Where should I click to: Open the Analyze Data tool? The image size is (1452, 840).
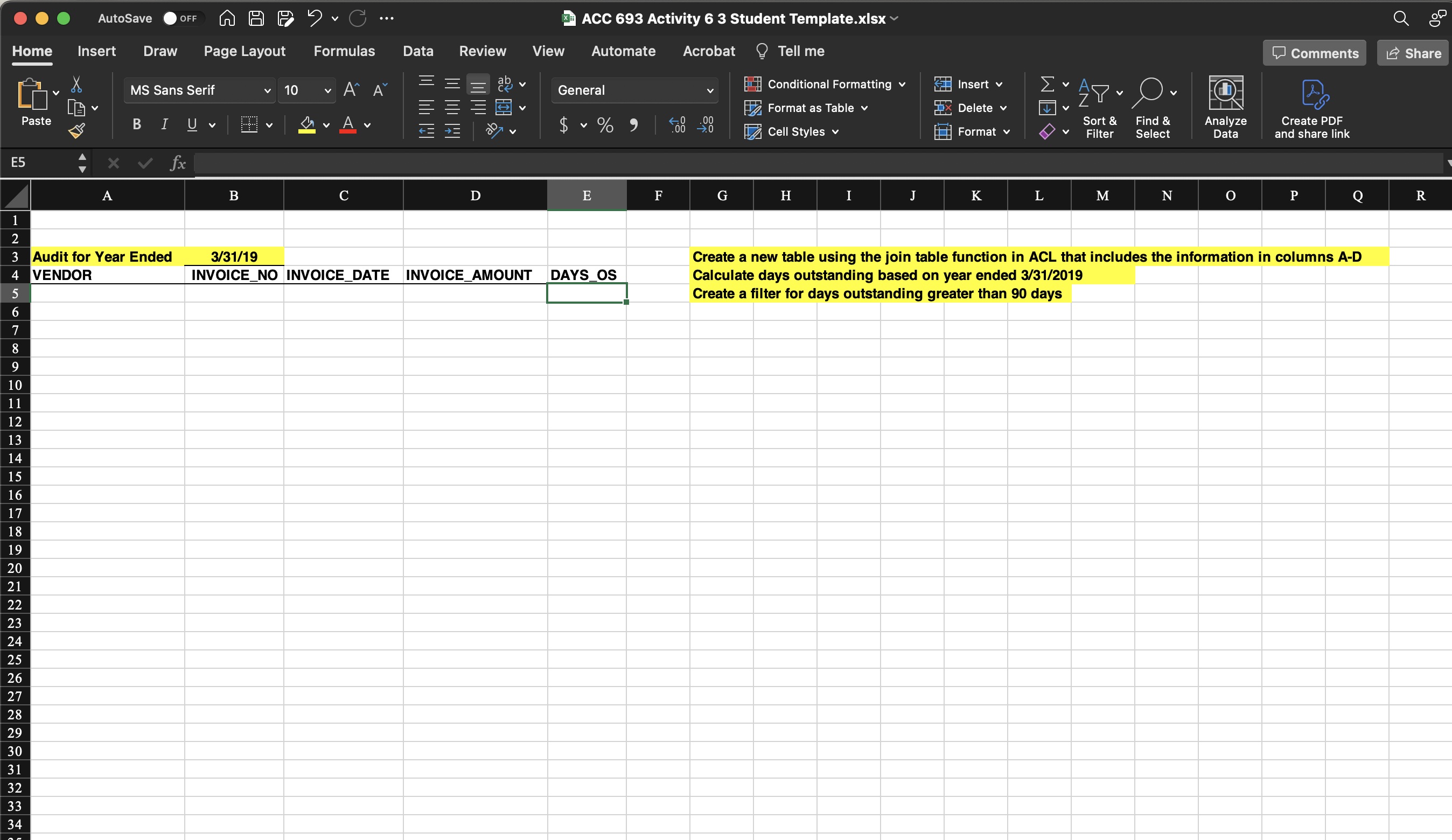click(1225, 107)
